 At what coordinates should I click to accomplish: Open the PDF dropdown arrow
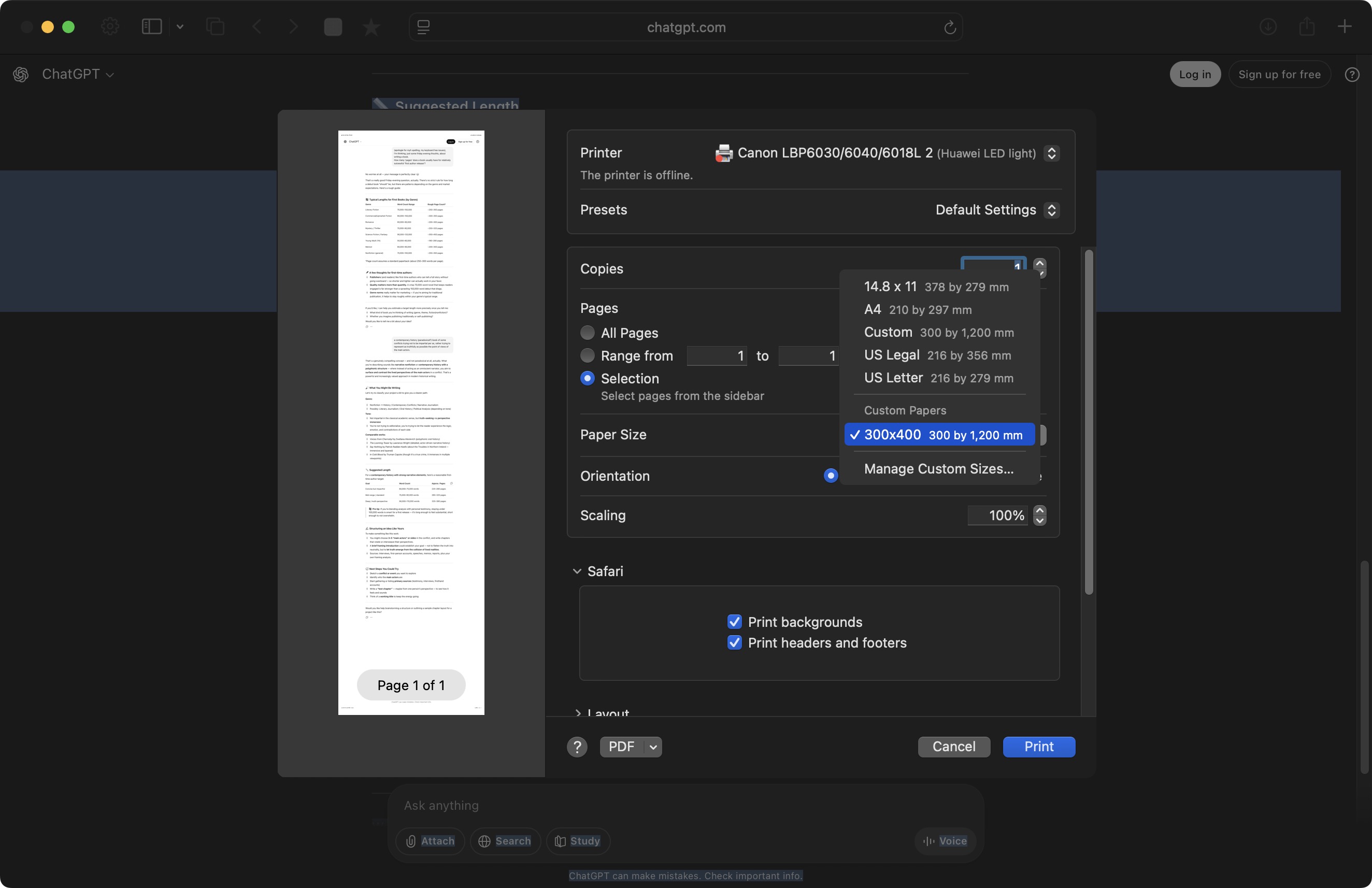[x=652, y=747]
